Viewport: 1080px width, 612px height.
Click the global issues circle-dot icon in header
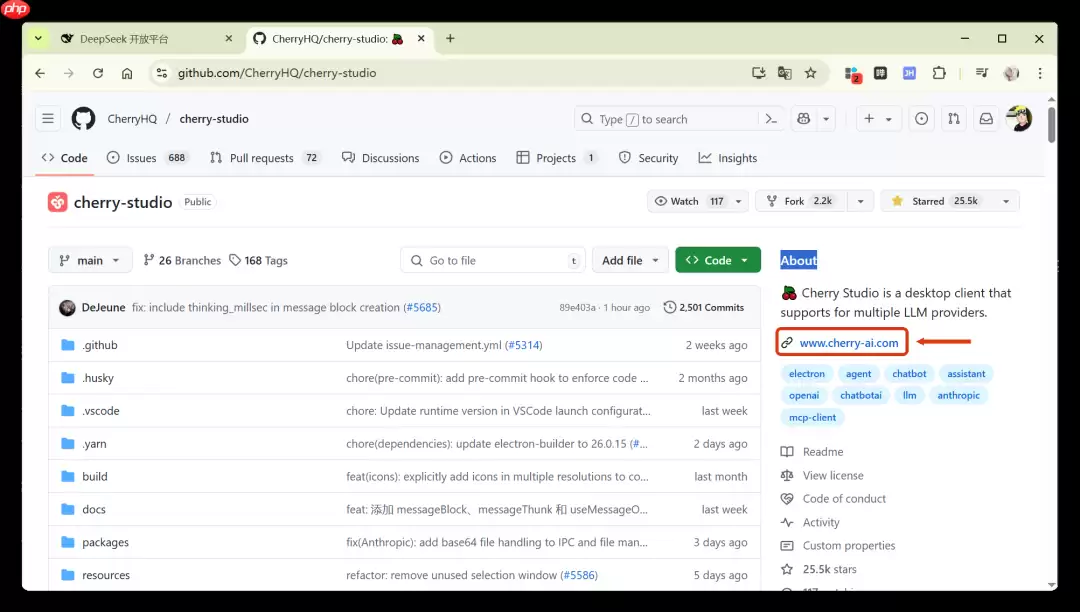click(921, 118)
